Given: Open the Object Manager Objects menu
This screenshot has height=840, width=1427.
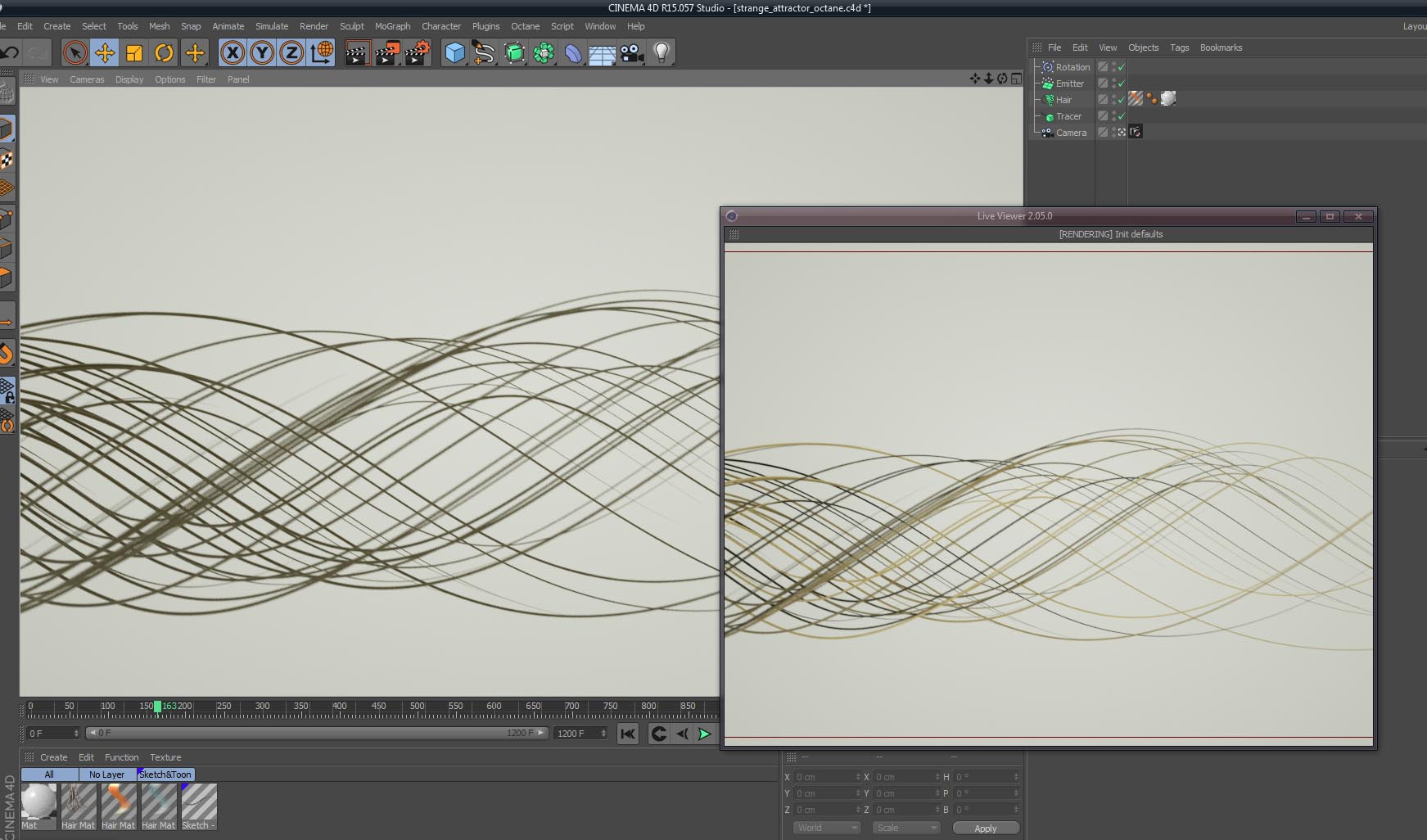Looking at the screenshot, I should pos(1143,47).
